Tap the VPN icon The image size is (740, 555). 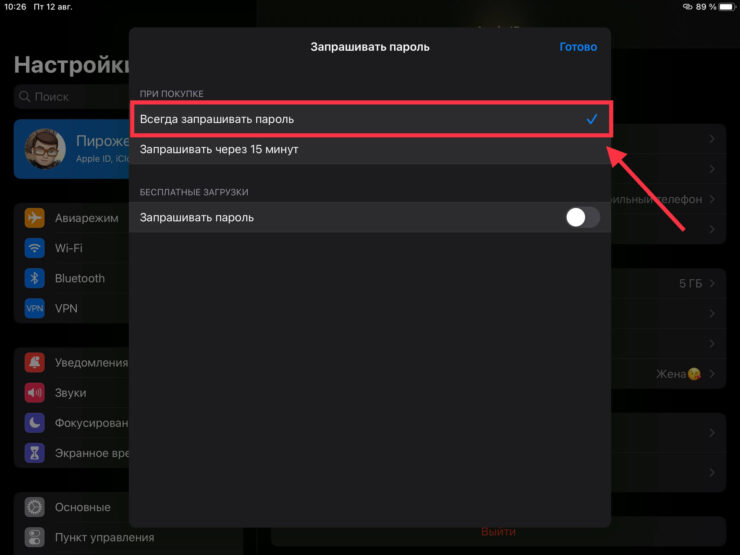[36, 308]
